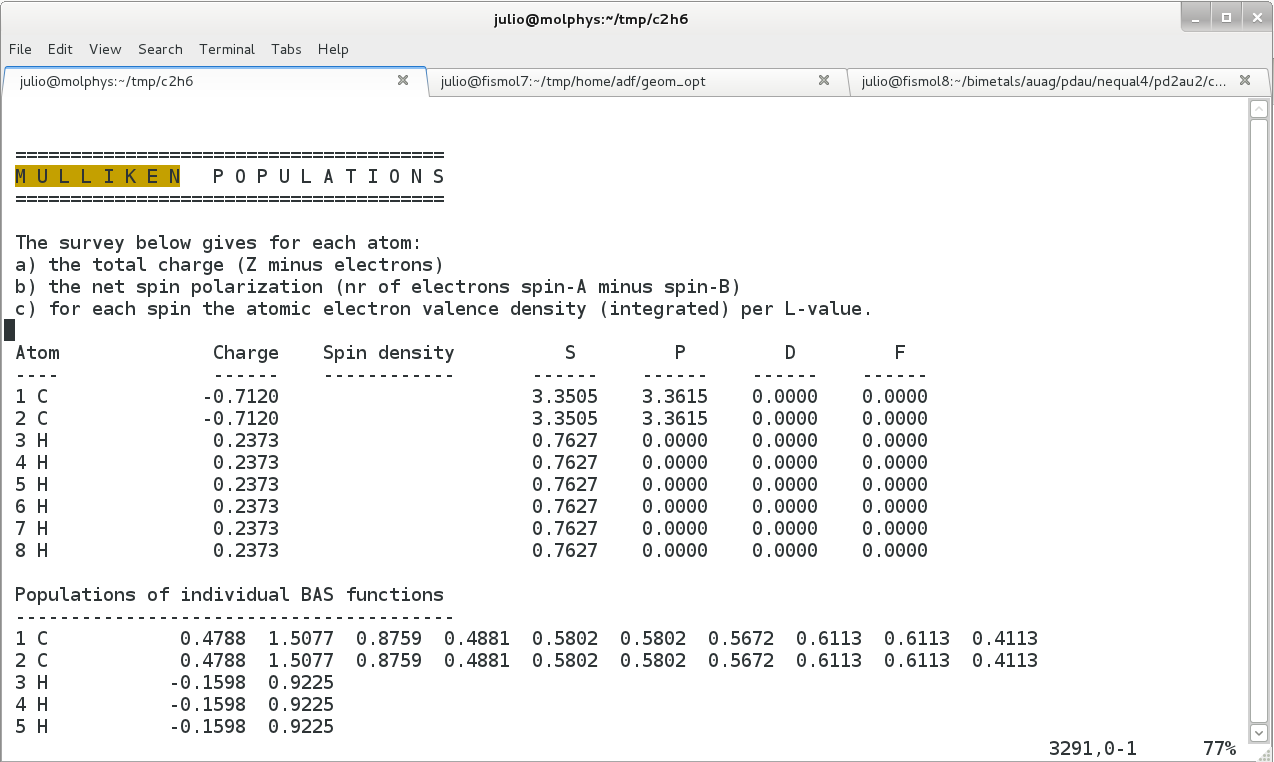Viewport: 1274px width, 762px height.
Task: Maximize the terminal window
Action: coord(1226,18)
